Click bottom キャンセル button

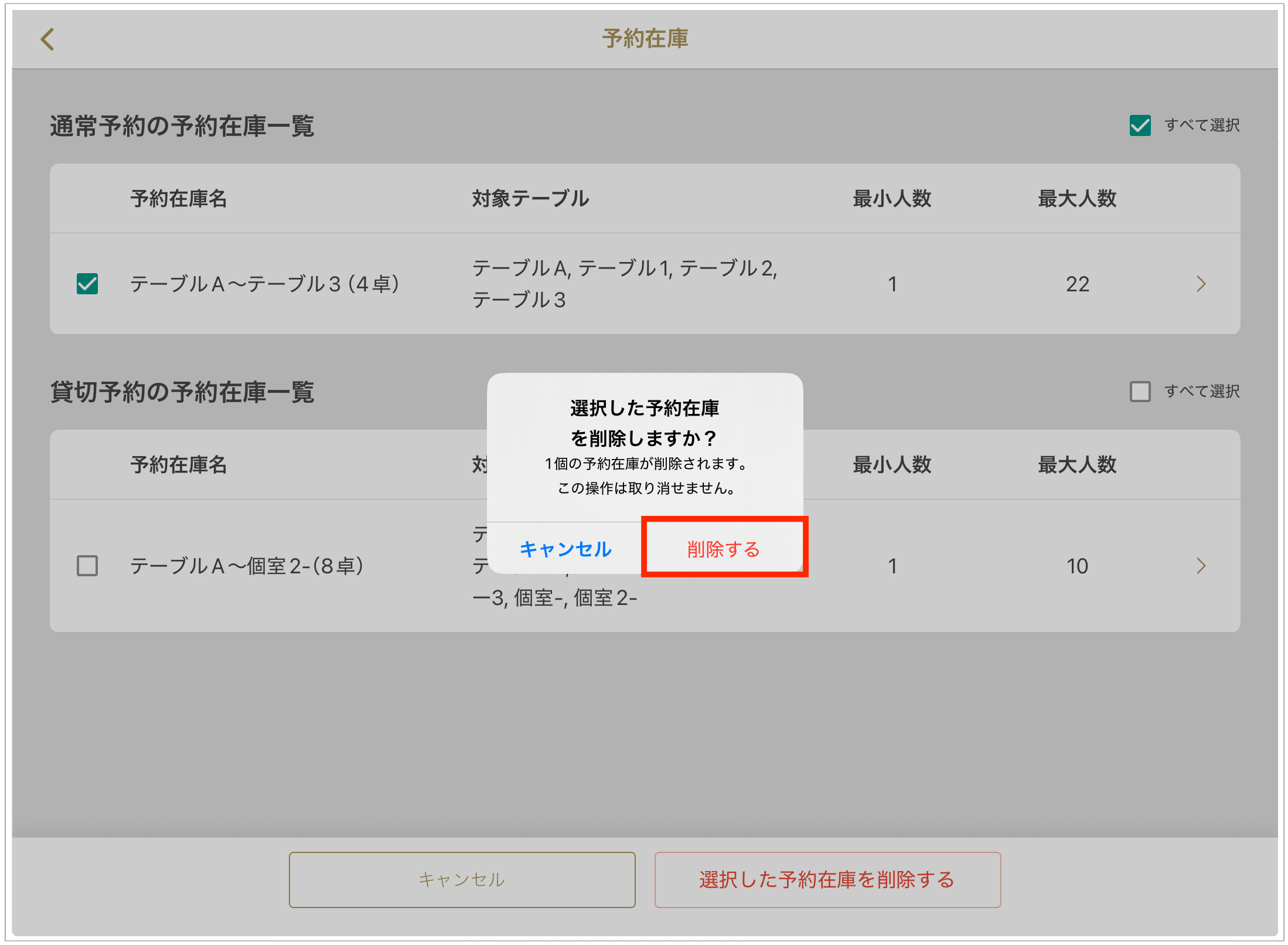pyautogui.click(x=462, y=880)
